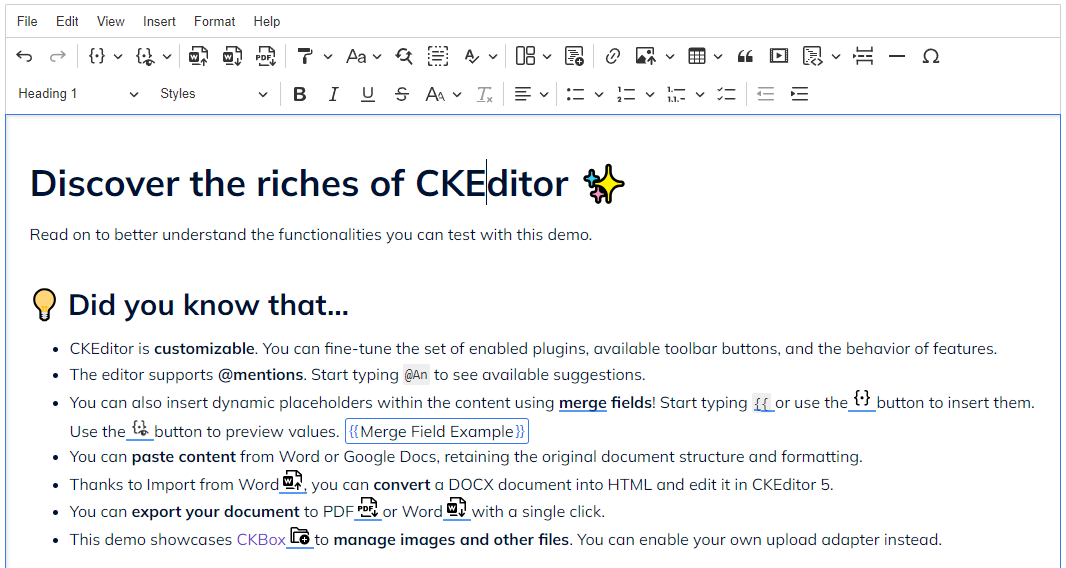Expand bulleted list style arrow
Screen dimensions: 1066x568
click(x=599, y=95)
